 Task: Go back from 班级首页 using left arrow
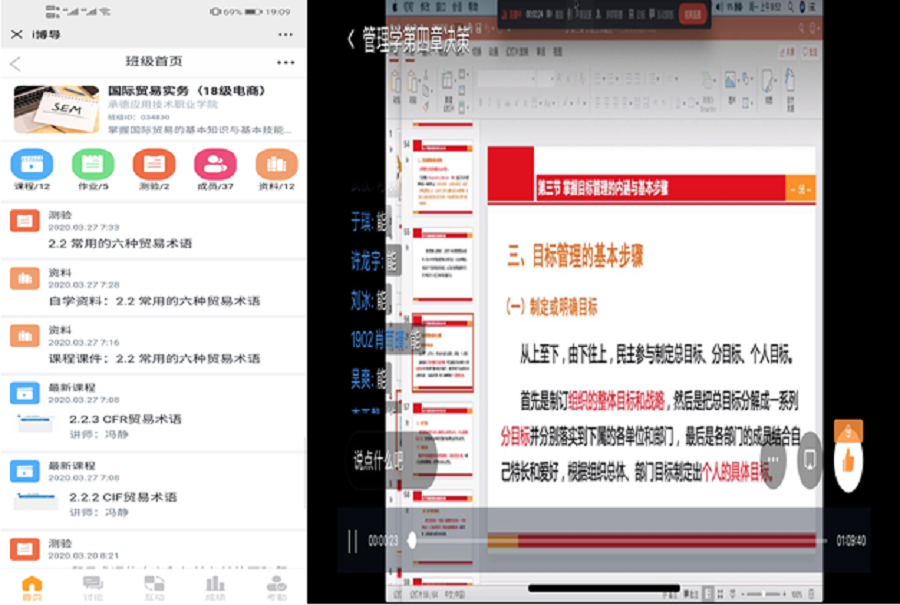[15, 63]
